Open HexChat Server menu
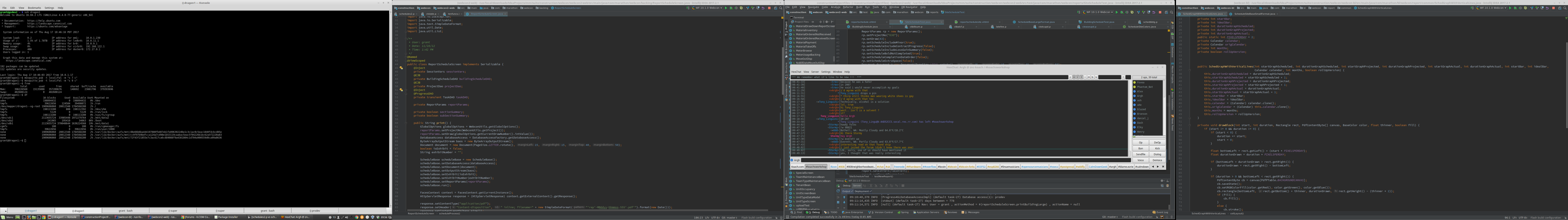The width and height of the screenshot is (1568, 220). coord(815,72)
